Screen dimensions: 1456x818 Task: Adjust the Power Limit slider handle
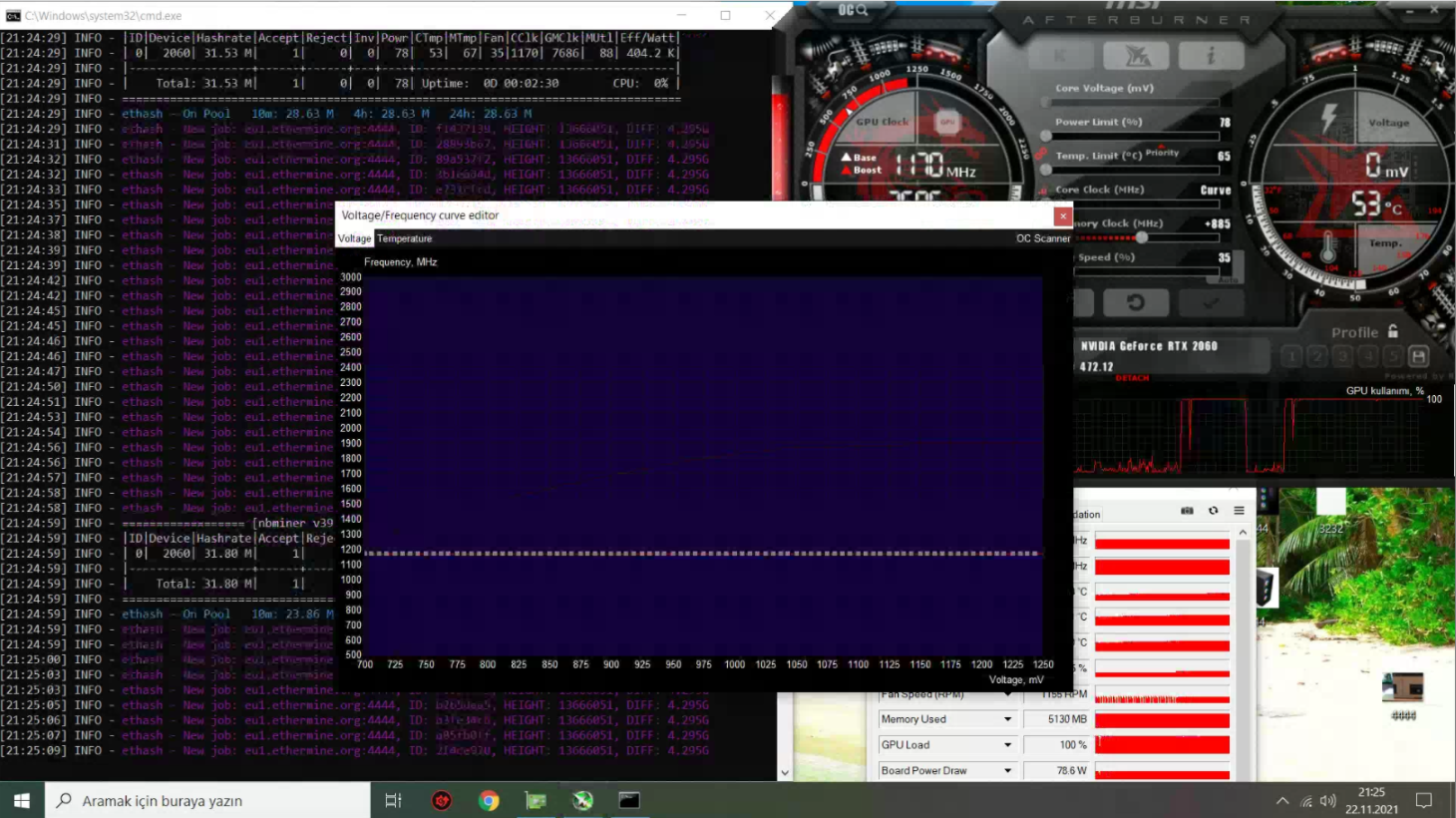1046,136
